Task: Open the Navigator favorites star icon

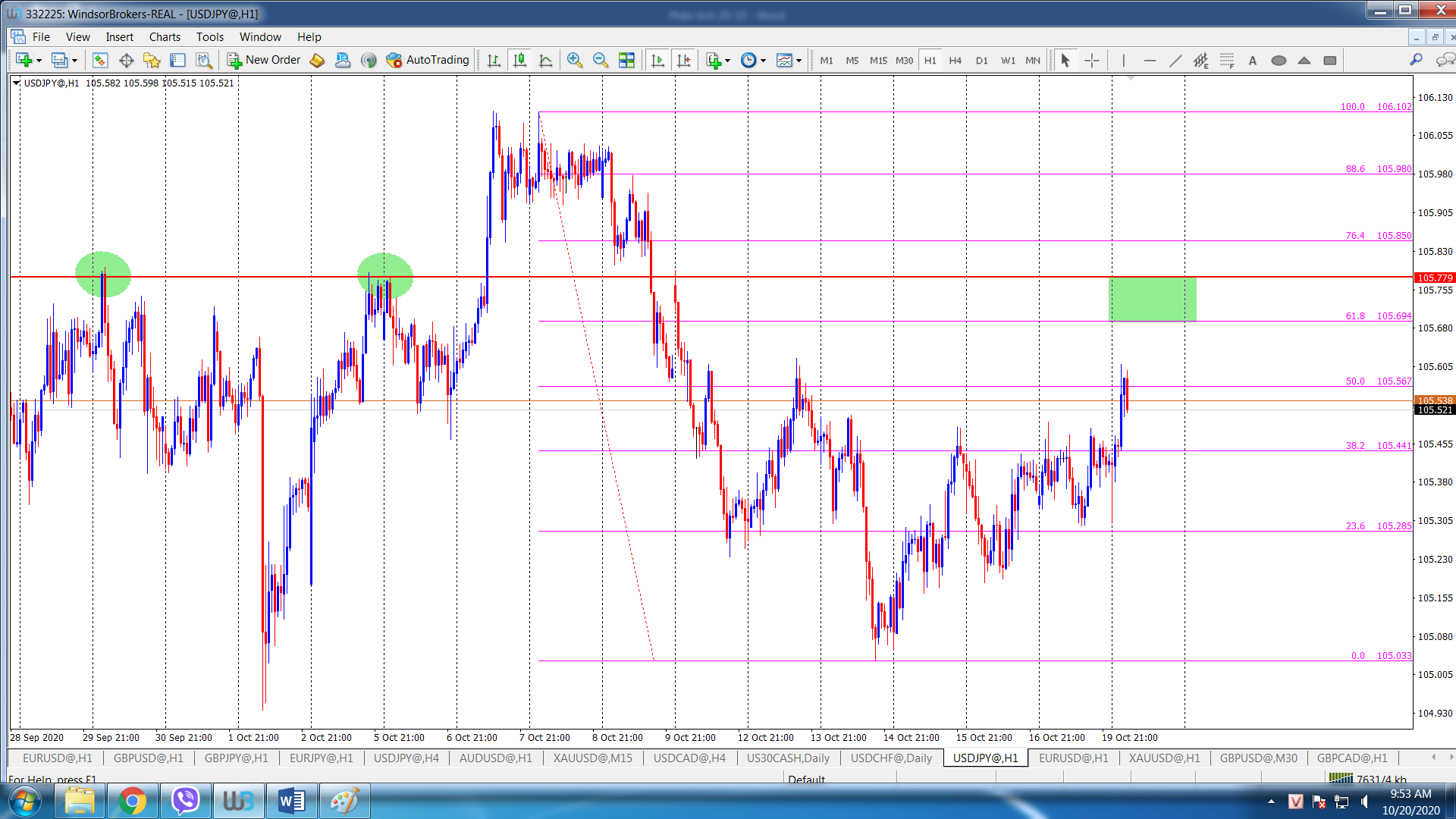Action: tap(152, 60)
